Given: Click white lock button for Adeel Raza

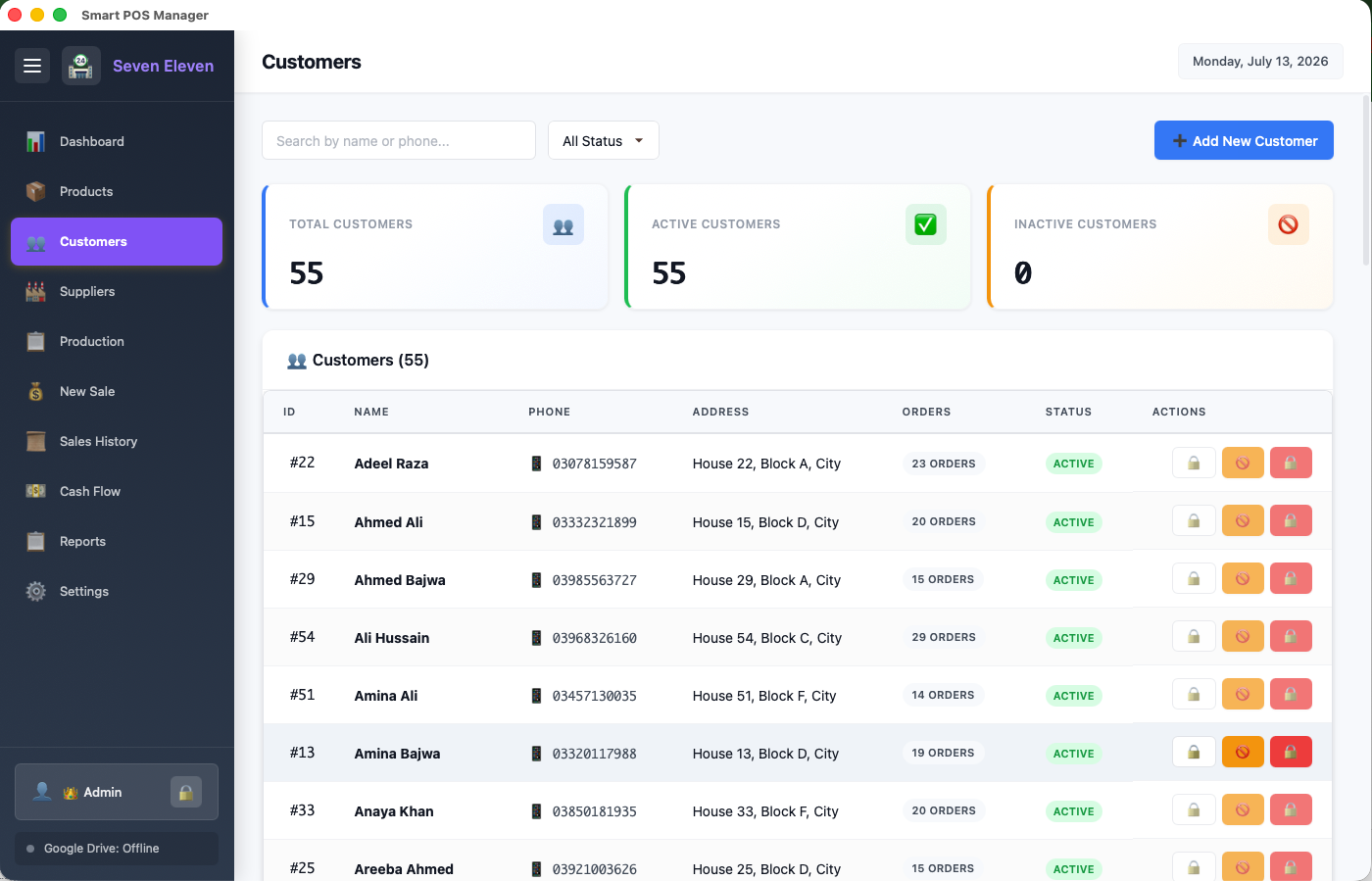Looking at the screenshot, I should [1194, 463].
